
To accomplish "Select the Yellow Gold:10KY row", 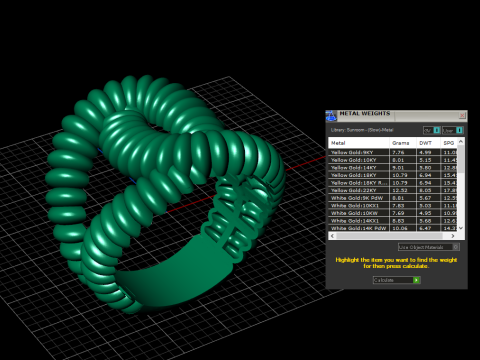I will tap(393, 160).
